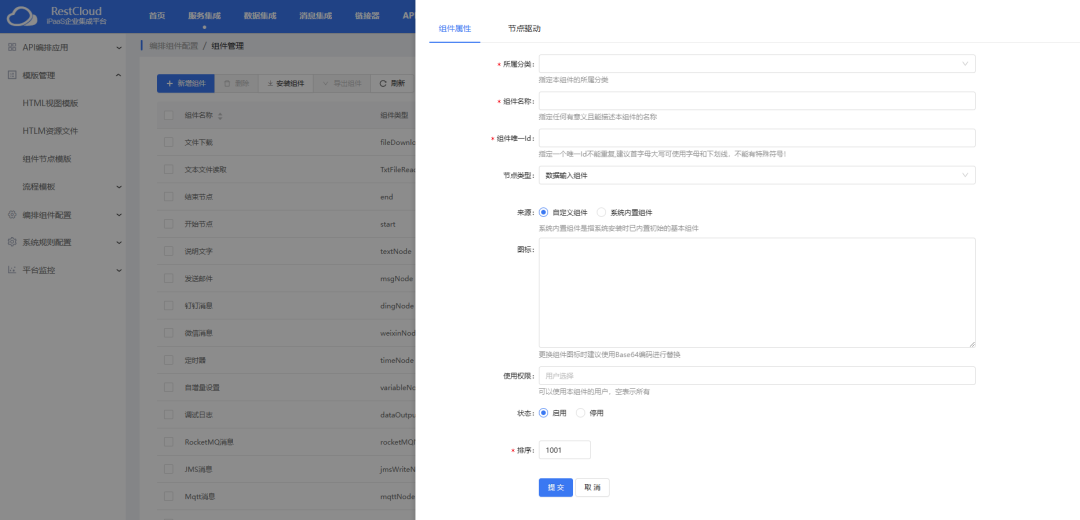Click the 系统规则配置 gear icon in sidebar
This screenshot has height=520, width=1080.
click(12, 242)
